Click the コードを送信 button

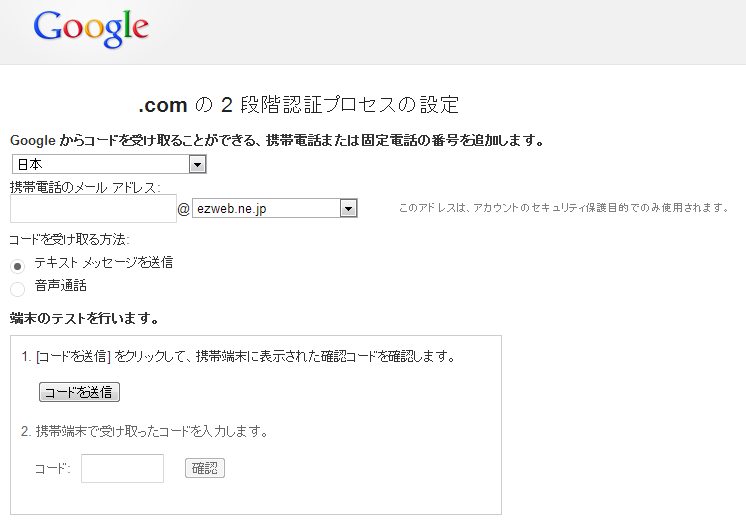click(x=79, y=392)
